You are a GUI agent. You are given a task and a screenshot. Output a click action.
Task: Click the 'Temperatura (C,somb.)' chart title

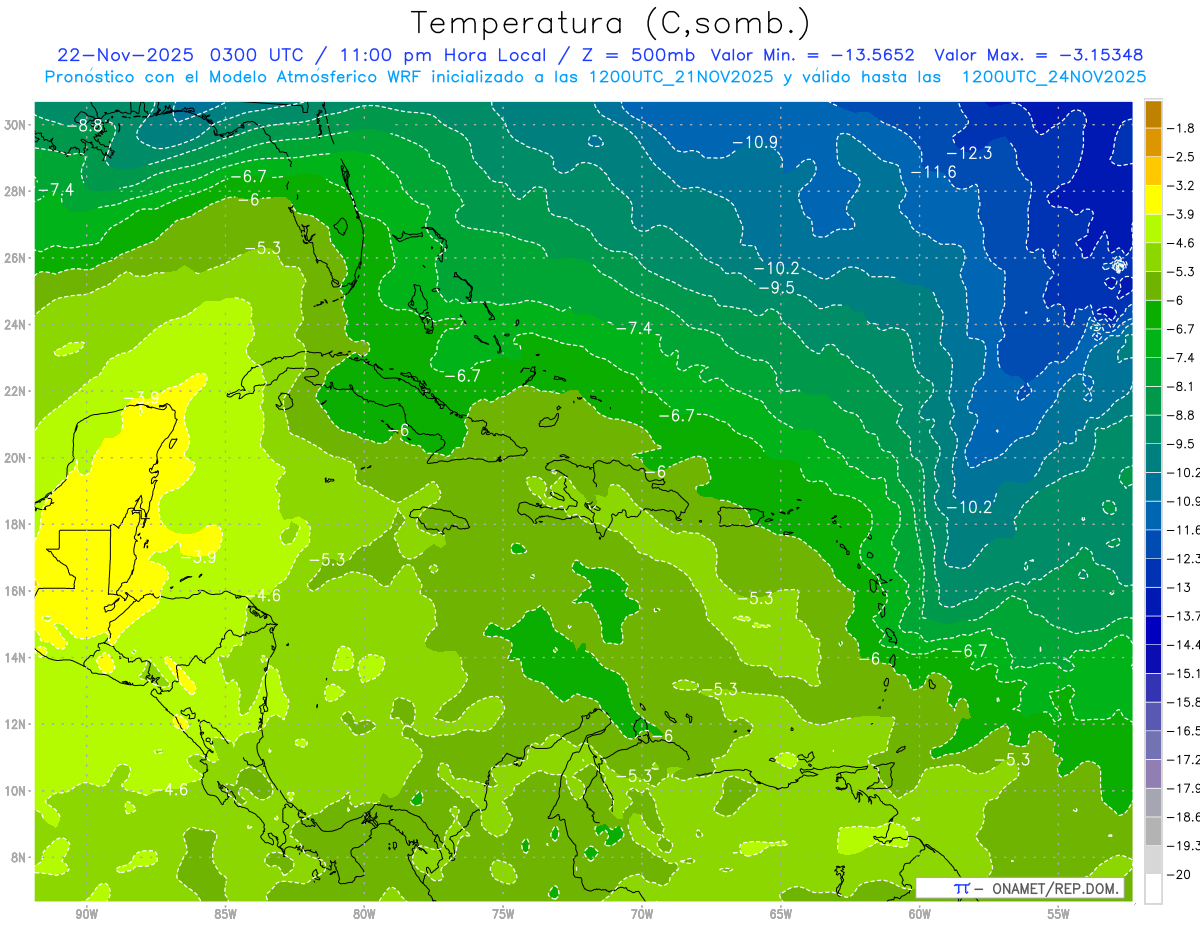point(611,22)
